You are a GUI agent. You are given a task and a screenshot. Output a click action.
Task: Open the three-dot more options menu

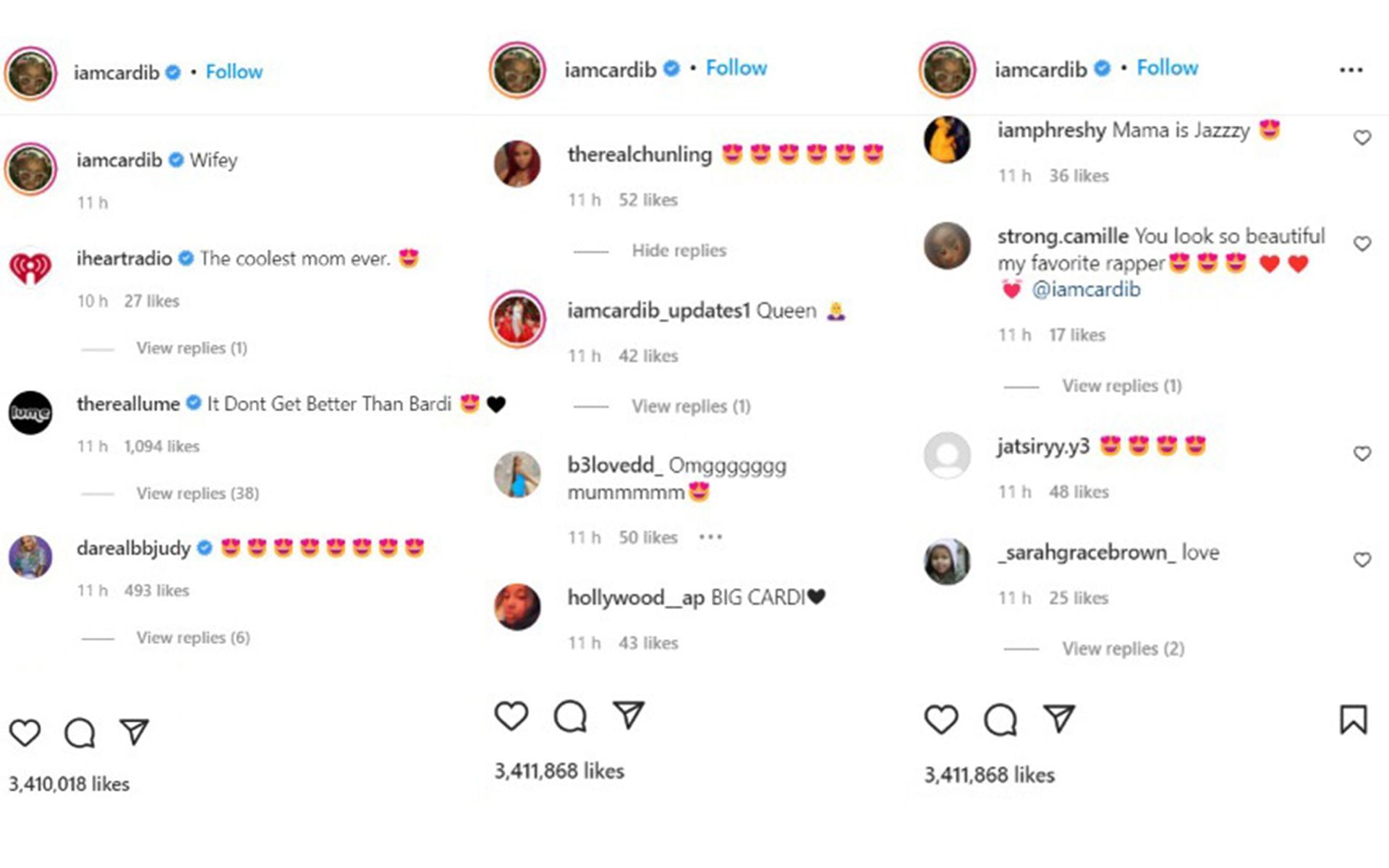(1351, 70)
